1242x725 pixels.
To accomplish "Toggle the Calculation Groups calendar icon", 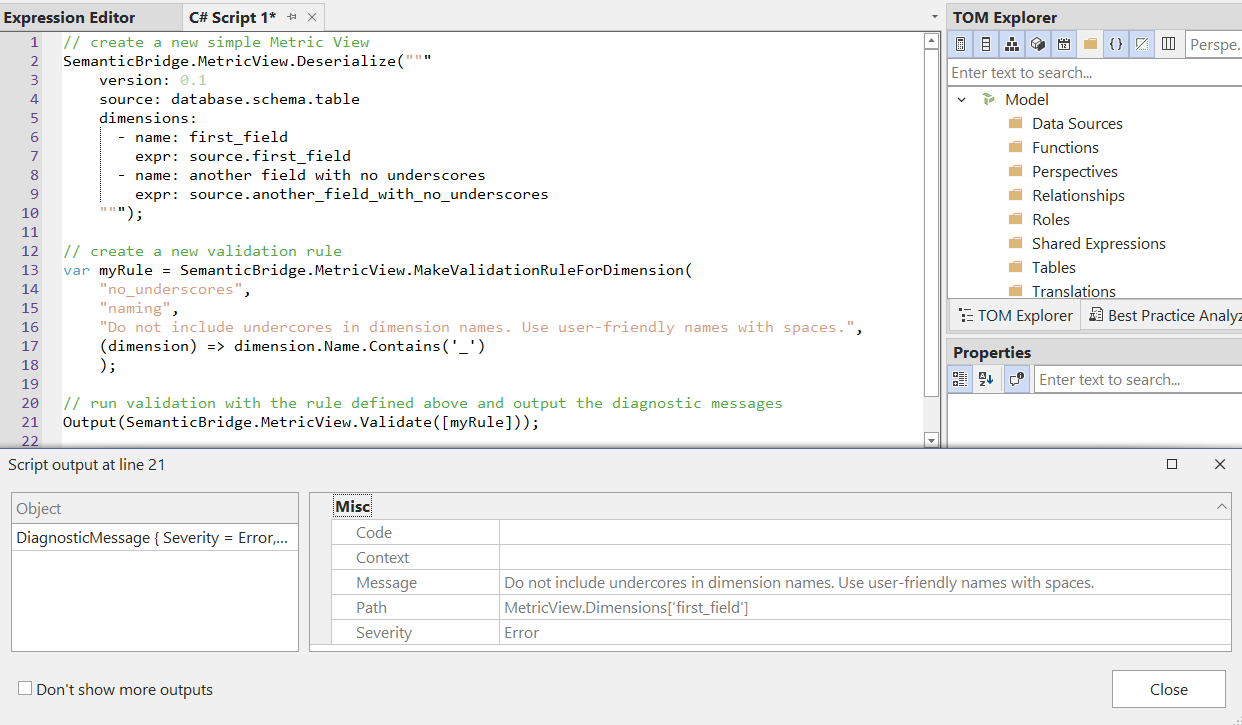I will [1064, 44].
